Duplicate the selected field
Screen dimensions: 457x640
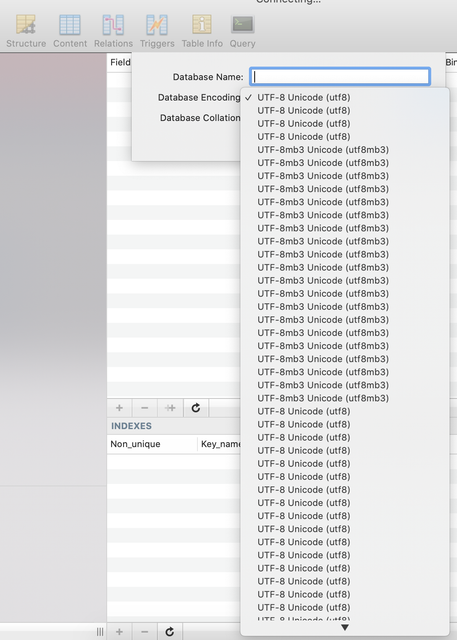(x=170, y=408)
